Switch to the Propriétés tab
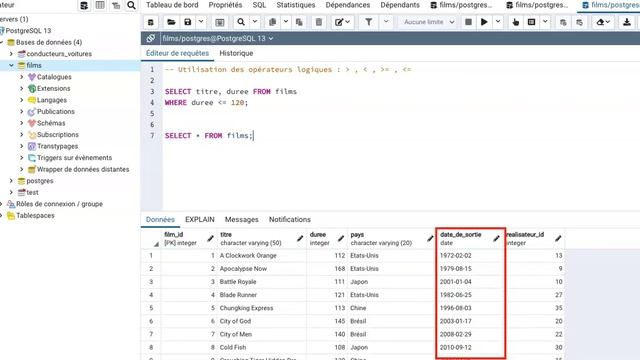Screen dimensions: 640x360 [225, 5]
